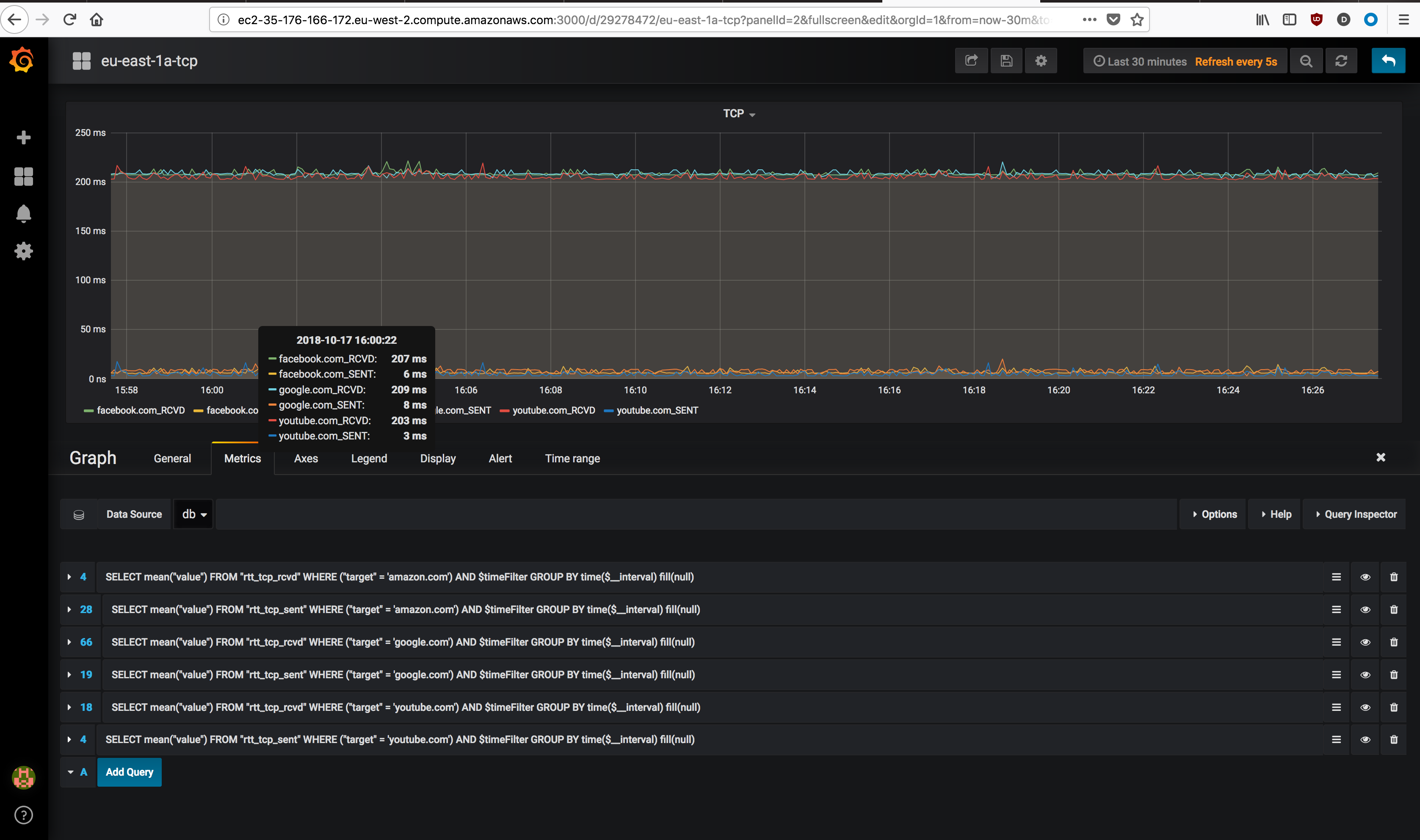The width and height of the screenshot is (1420, 840).
Task: Expand query row numbered 66
Action: (69, 642)
